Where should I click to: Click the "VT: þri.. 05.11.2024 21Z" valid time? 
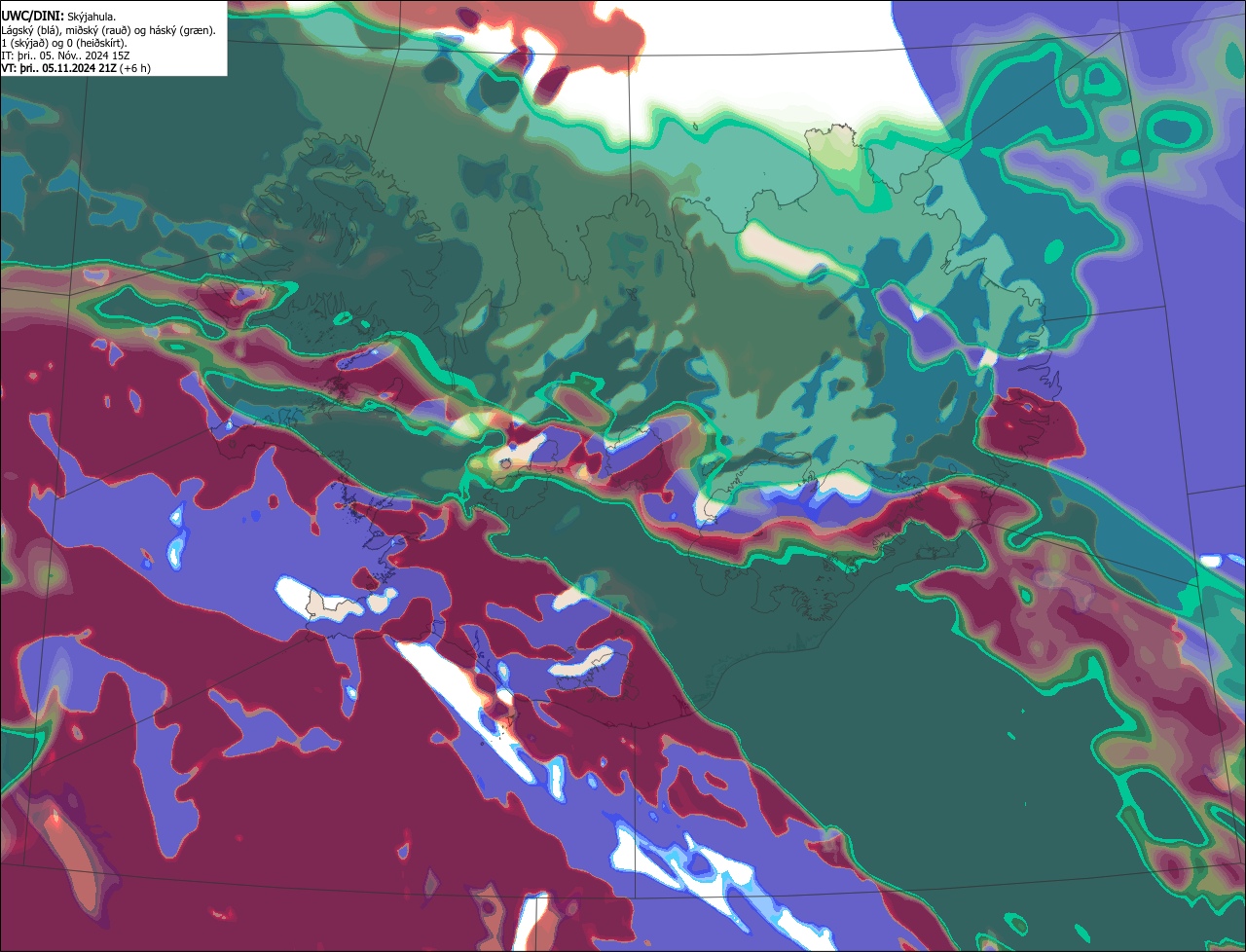coord(58,69)
